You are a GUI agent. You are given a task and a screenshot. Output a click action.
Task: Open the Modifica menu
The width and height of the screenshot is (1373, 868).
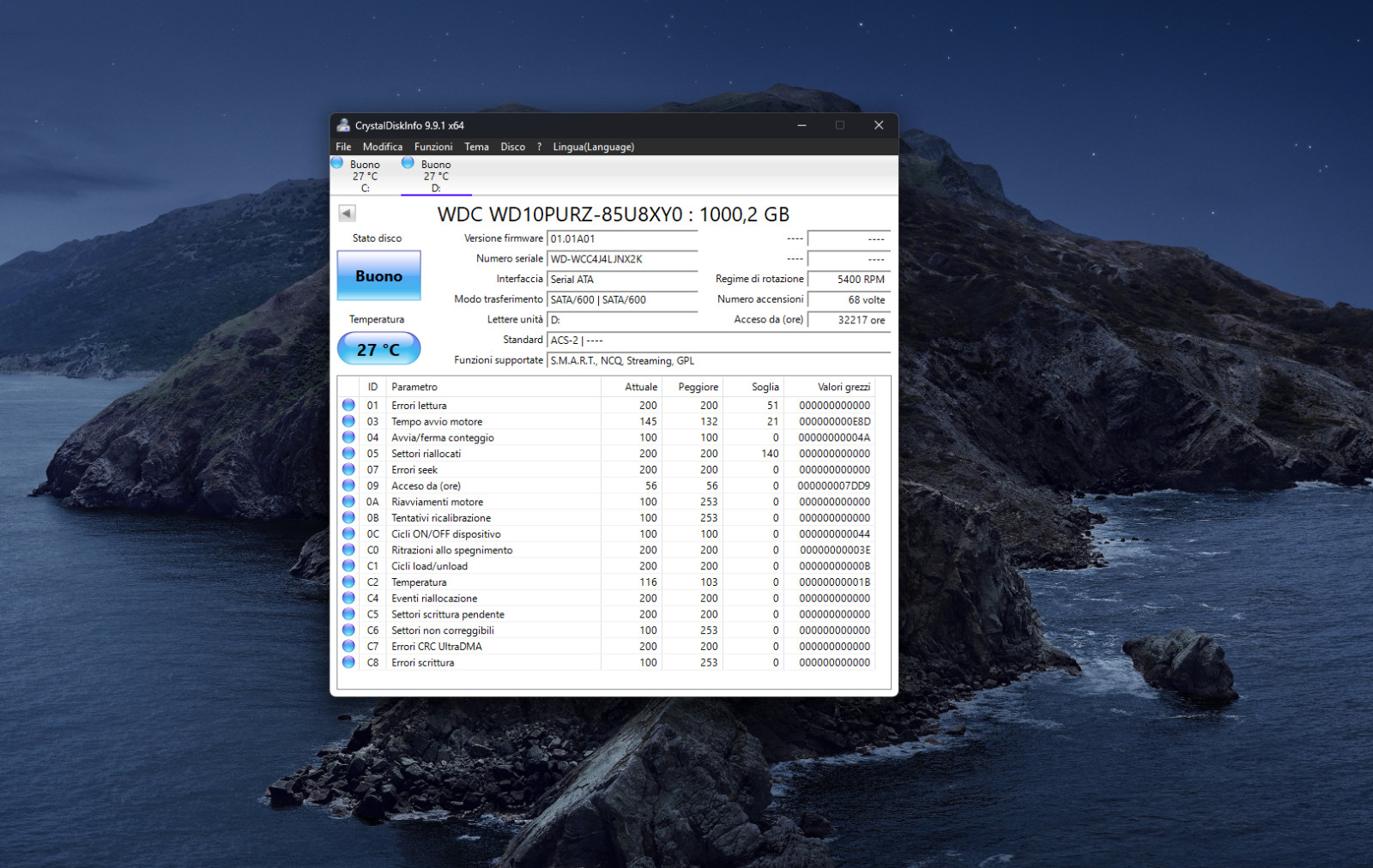point(383,147)
